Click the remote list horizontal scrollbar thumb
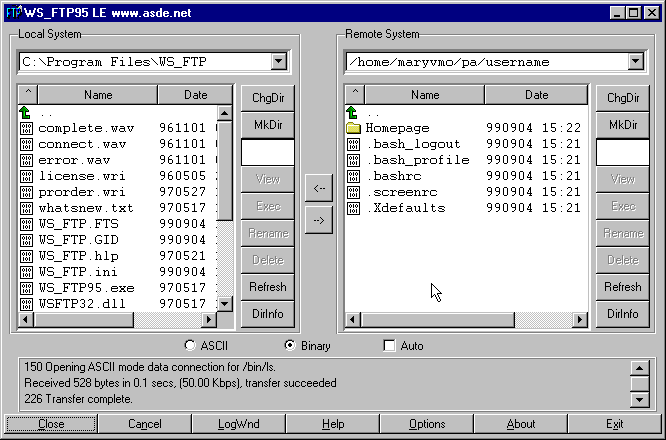Viewport: 666px width, 440px height. coord(437,319)
